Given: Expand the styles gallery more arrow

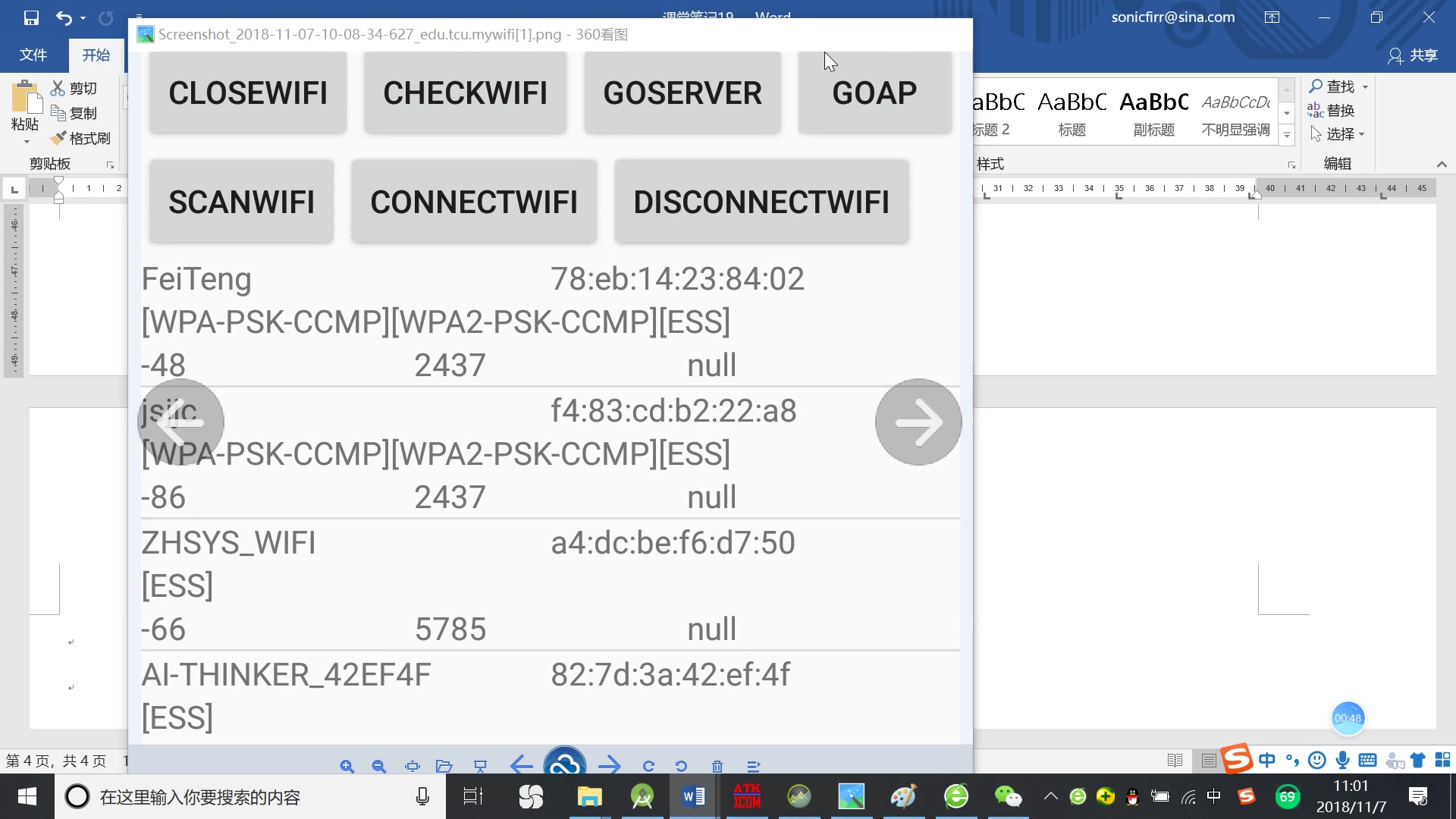Looking at the screenshot, I should (1287, 136).
